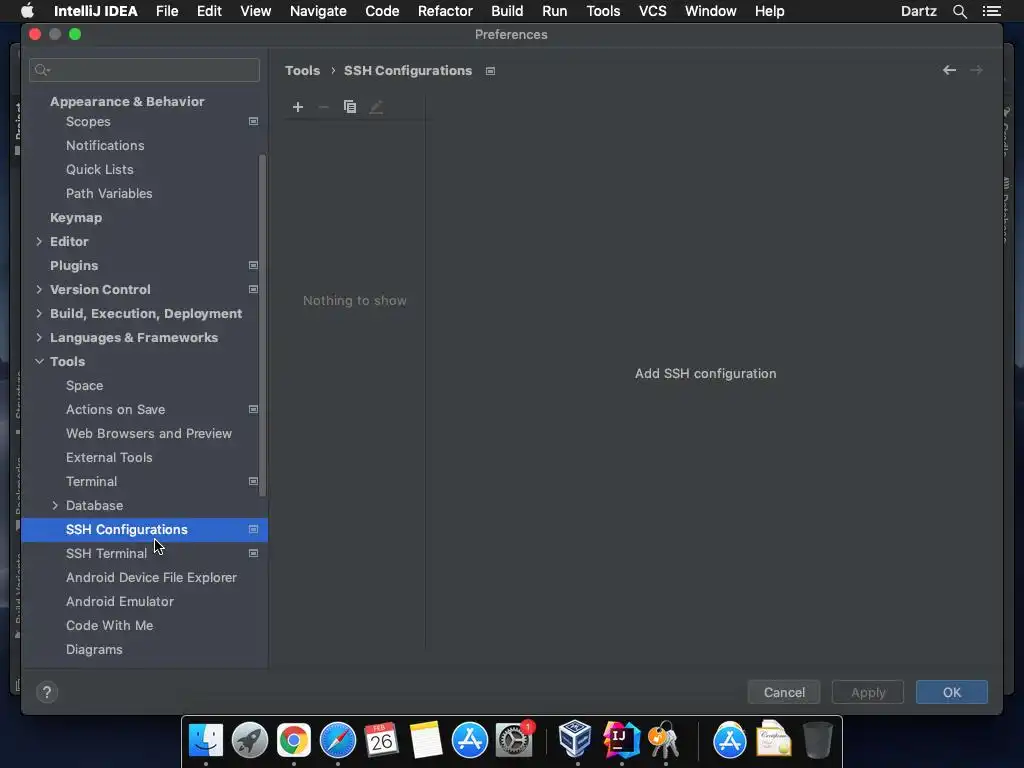Click the project icon beside SSH Configurations row

253,529
